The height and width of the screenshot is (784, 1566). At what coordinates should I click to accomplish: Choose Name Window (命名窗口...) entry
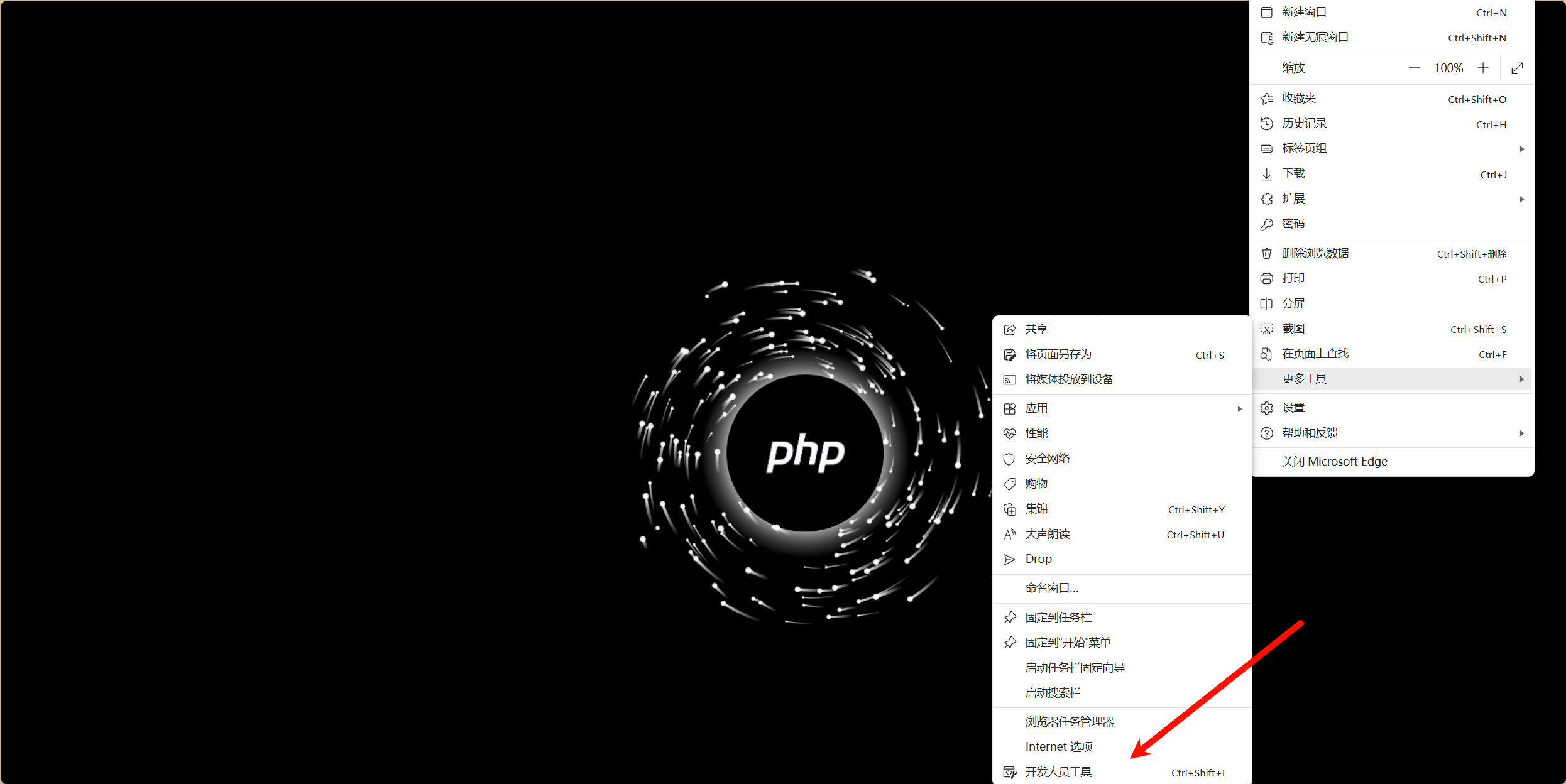pyautogui.click(x=1051, y=588)
